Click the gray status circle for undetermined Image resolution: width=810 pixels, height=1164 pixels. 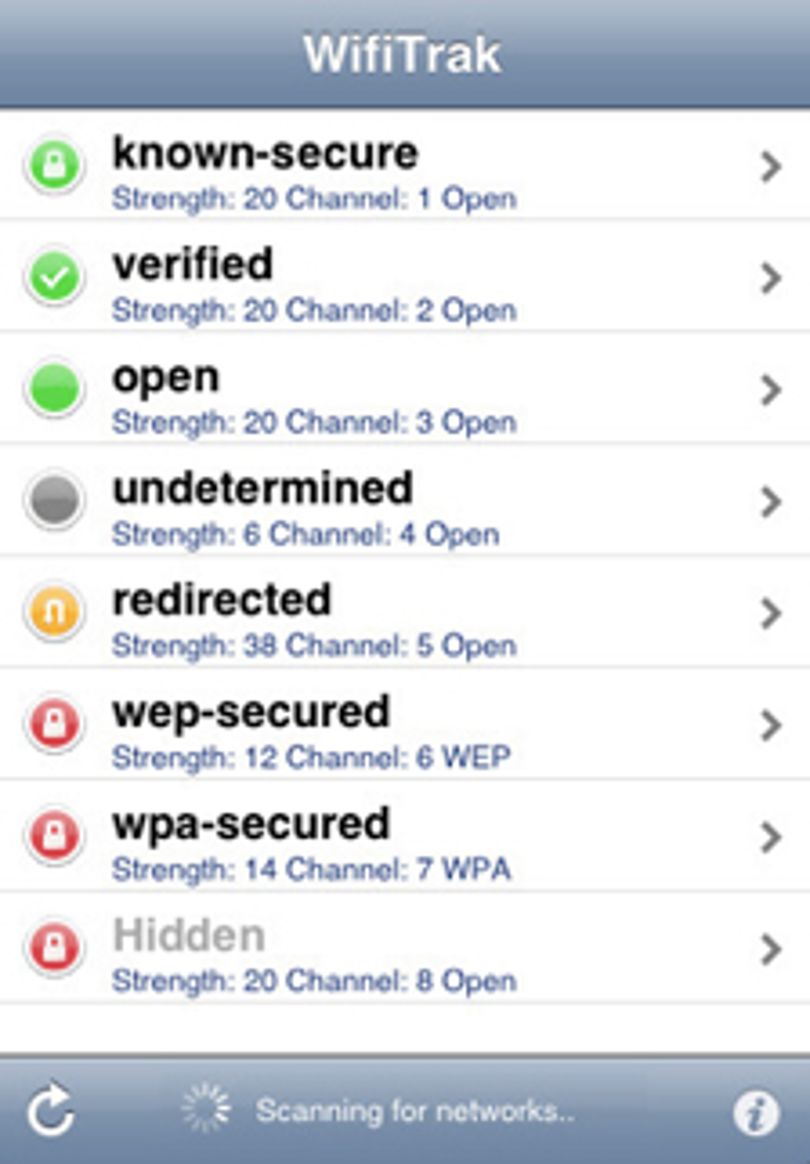pyautogui.click(x=54, y=500)
